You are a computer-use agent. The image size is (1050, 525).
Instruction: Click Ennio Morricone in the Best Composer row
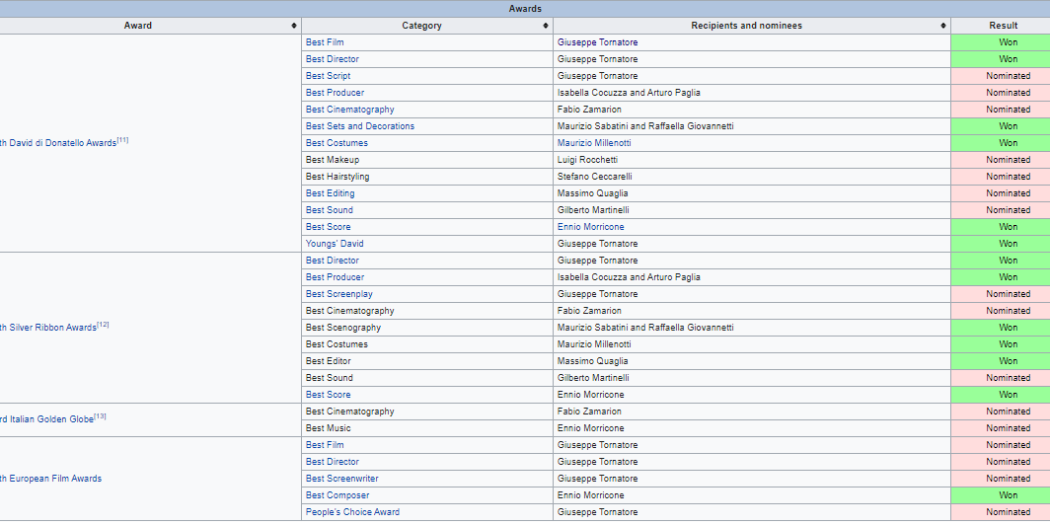[591, 496]
